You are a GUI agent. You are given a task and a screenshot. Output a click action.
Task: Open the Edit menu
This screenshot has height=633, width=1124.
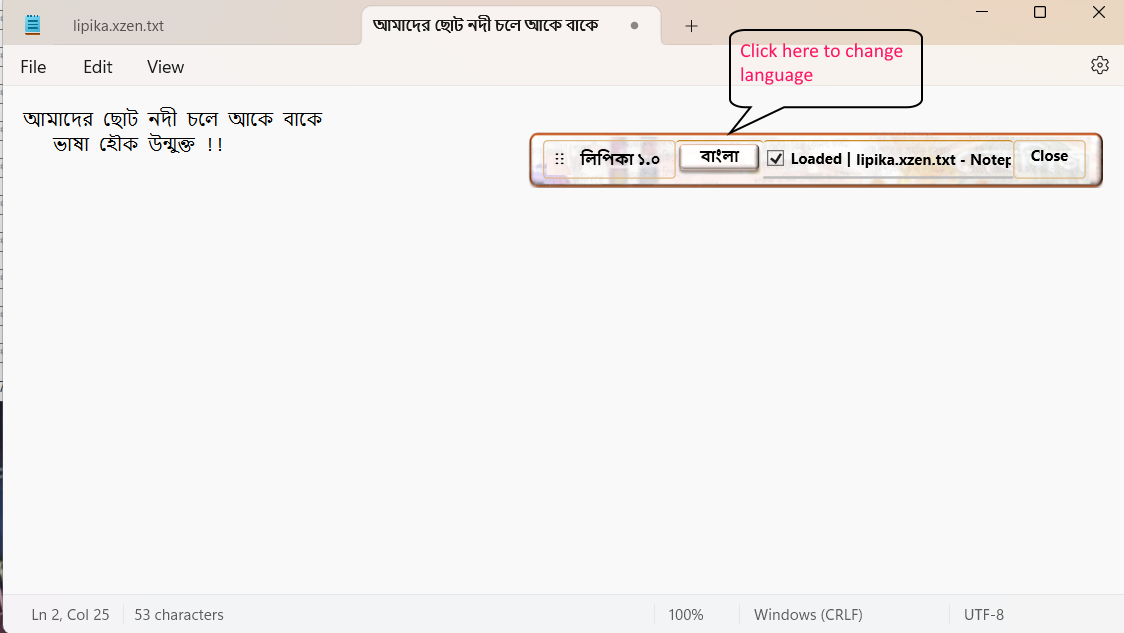(98, 67)
